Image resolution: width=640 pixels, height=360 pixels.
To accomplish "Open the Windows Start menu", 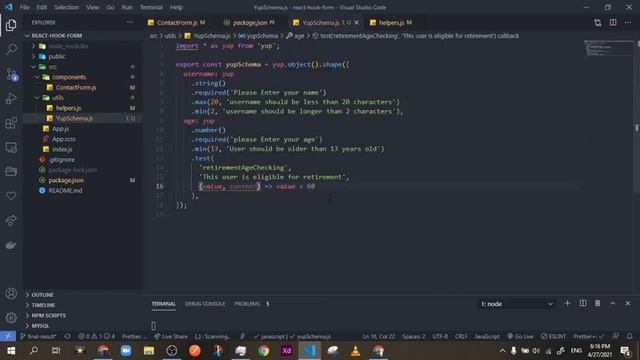I will coord(11,351).
